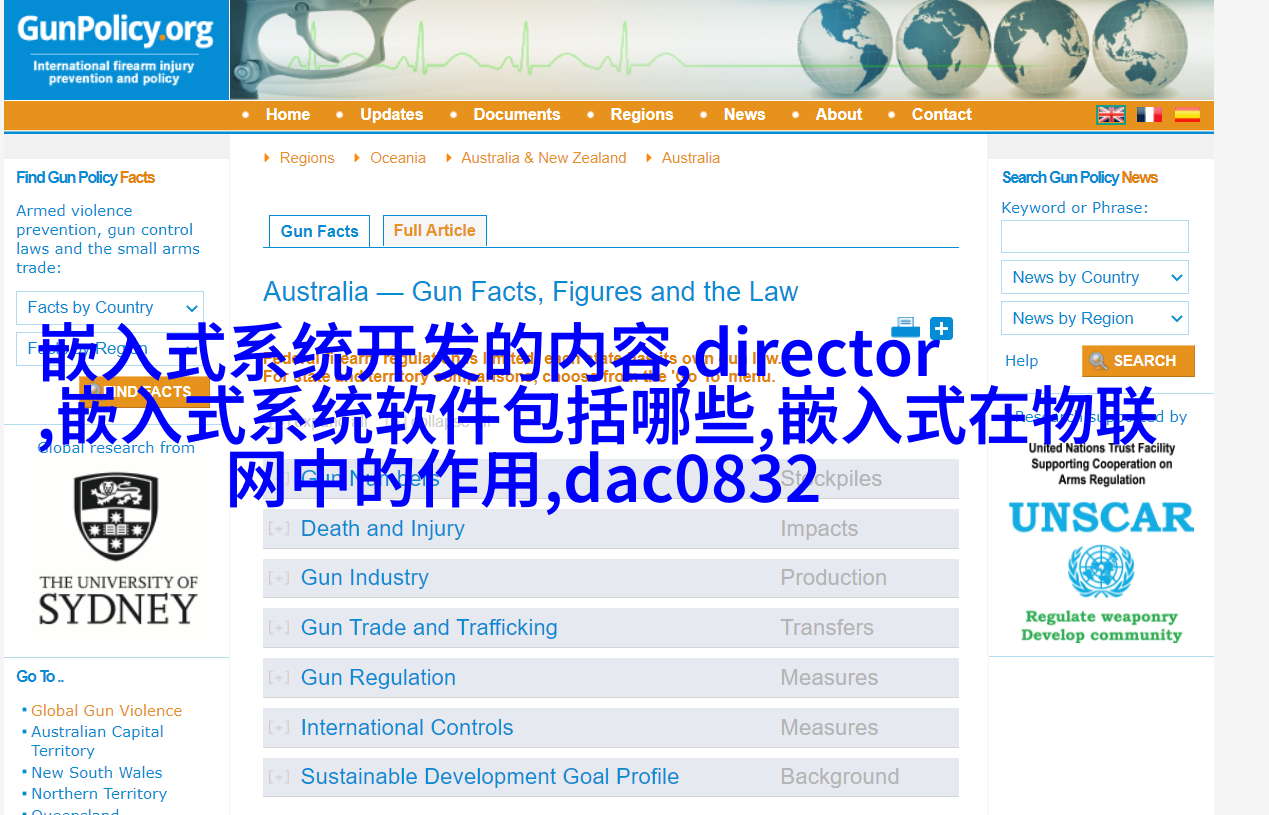Click the Help link
This screenshot has height=815, width=1269.
click(x=1022, y=361)
